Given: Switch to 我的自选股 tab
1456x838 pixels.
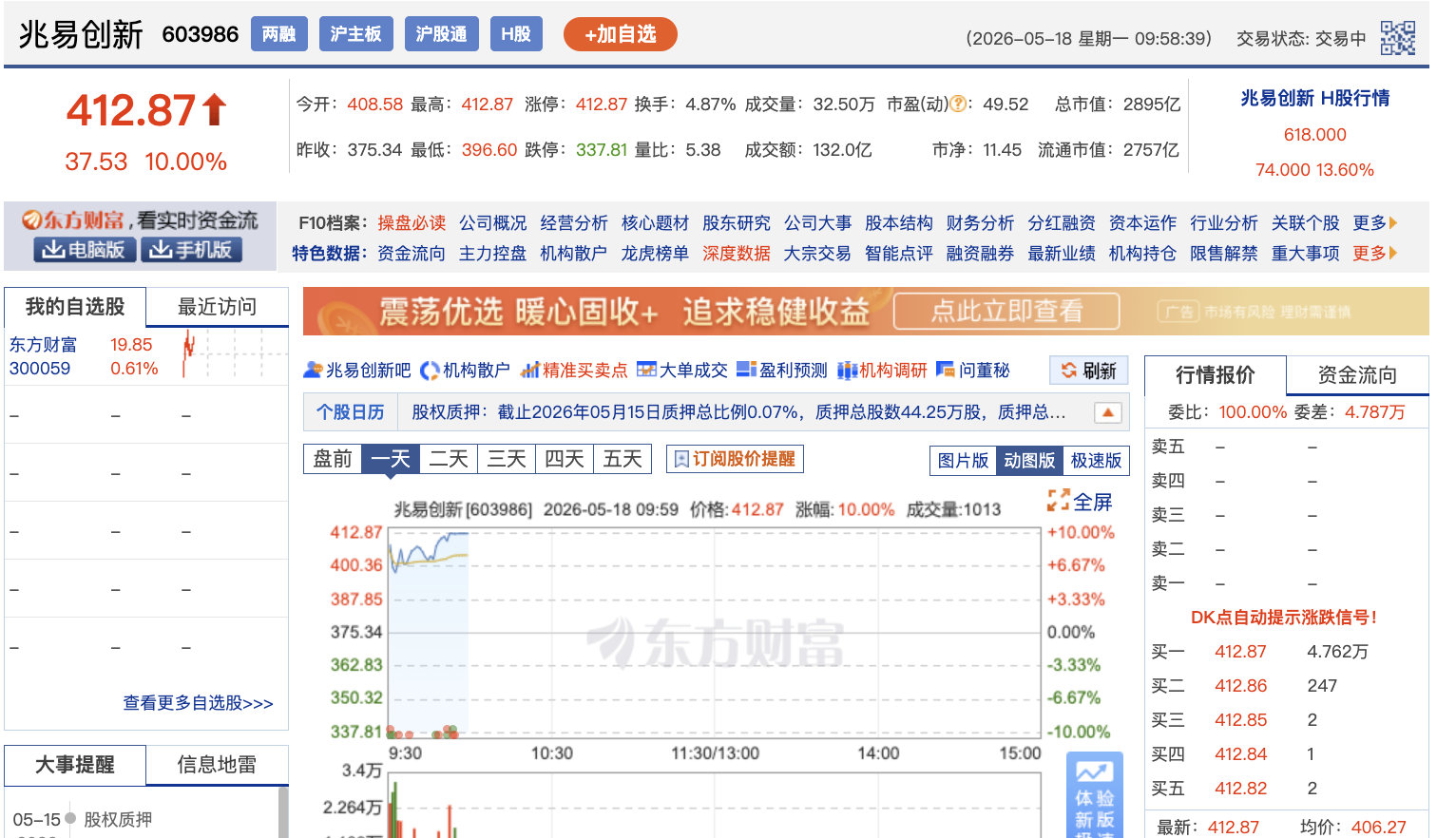Looking at the screenshot, I should (x=75, y=307).
